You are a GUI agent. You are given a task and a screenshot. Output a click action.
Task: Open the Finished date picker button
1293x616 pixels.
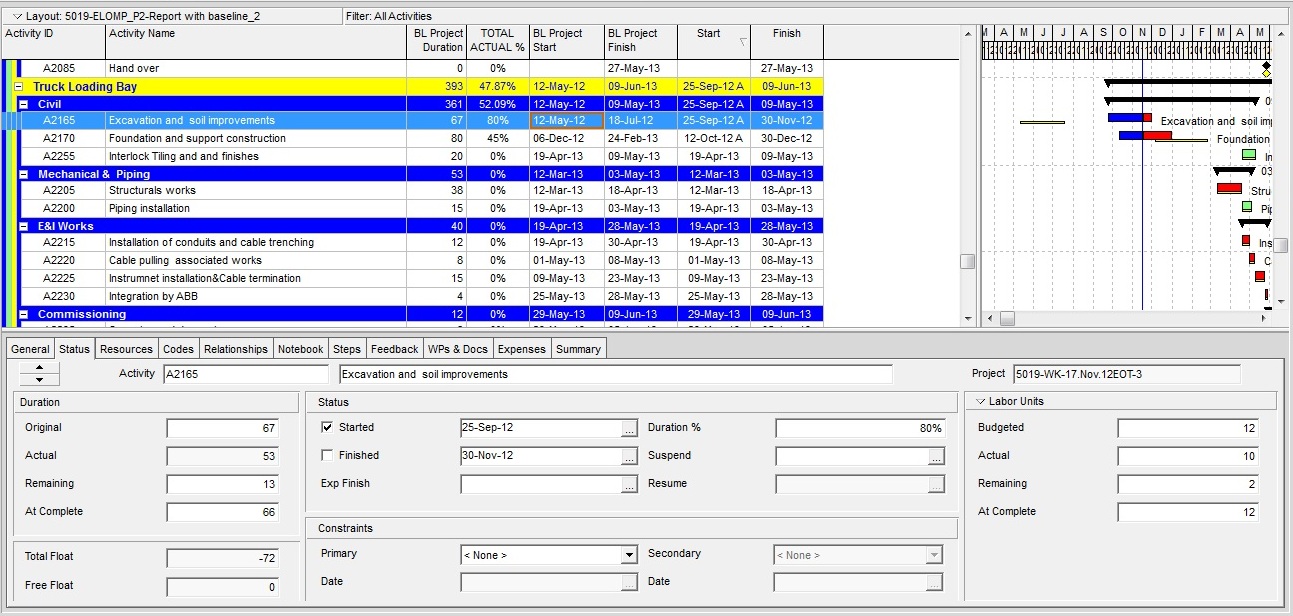[629, 456]
